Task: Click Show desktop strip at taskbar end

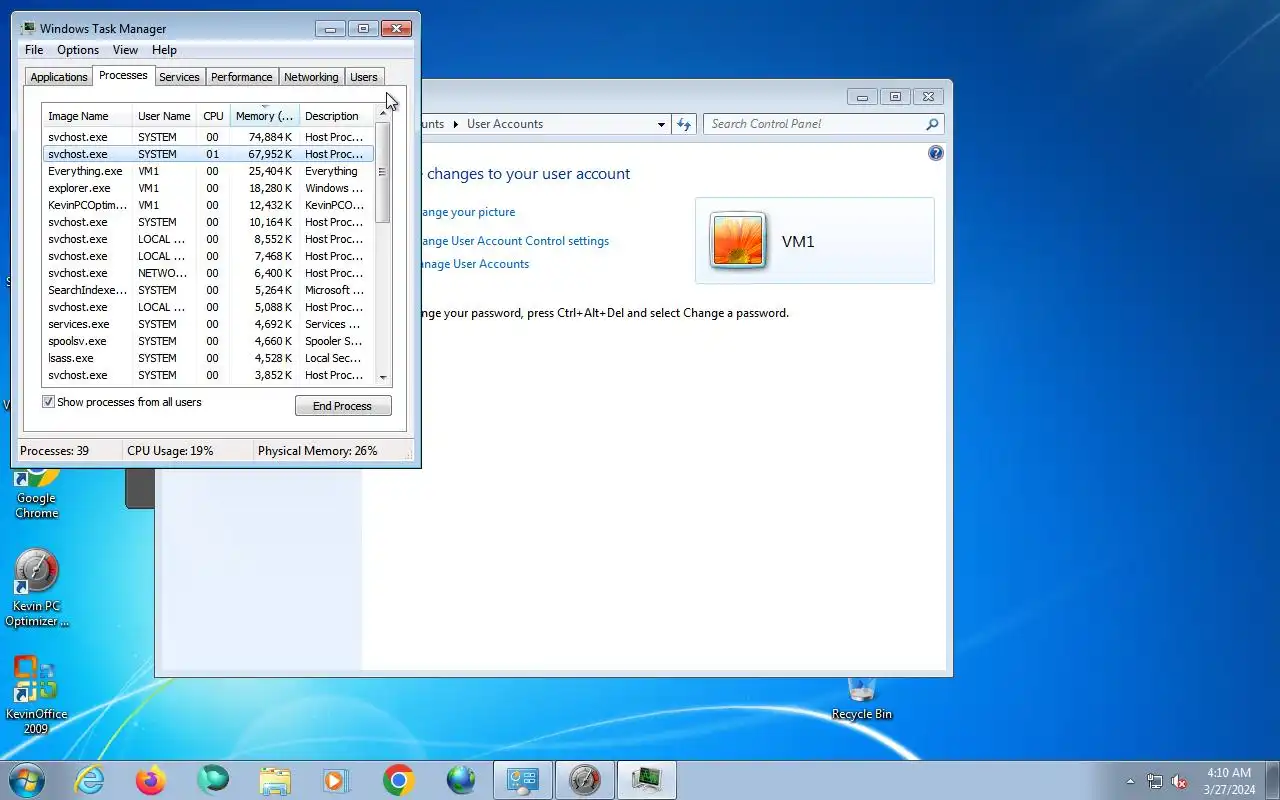Action: [1273, 781]
